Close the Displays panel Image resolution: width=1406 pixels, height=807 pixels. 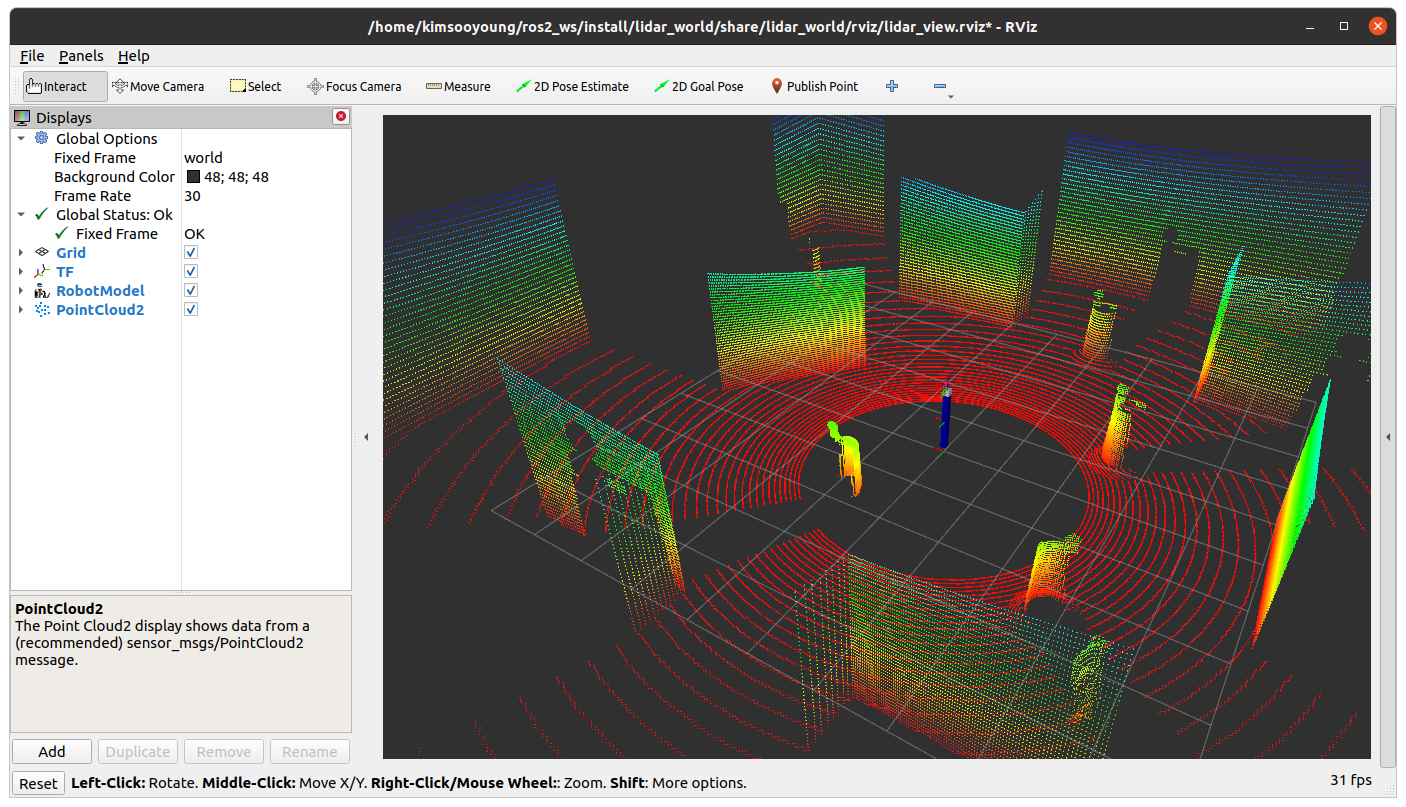click(x=341, y=117)
